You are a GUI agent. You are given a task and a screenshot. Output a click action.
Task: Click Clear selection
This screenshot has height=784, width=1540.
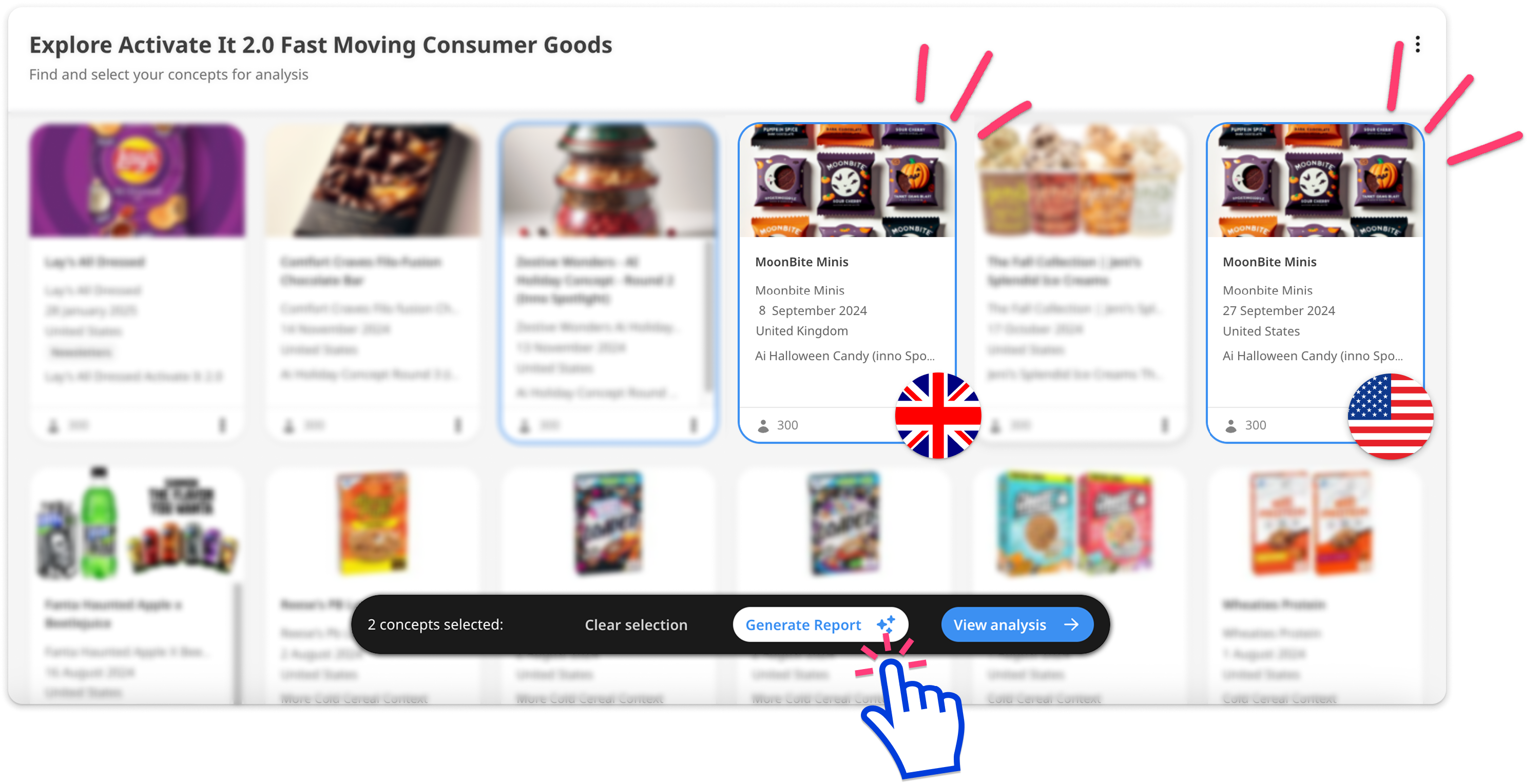pos(636,624)
